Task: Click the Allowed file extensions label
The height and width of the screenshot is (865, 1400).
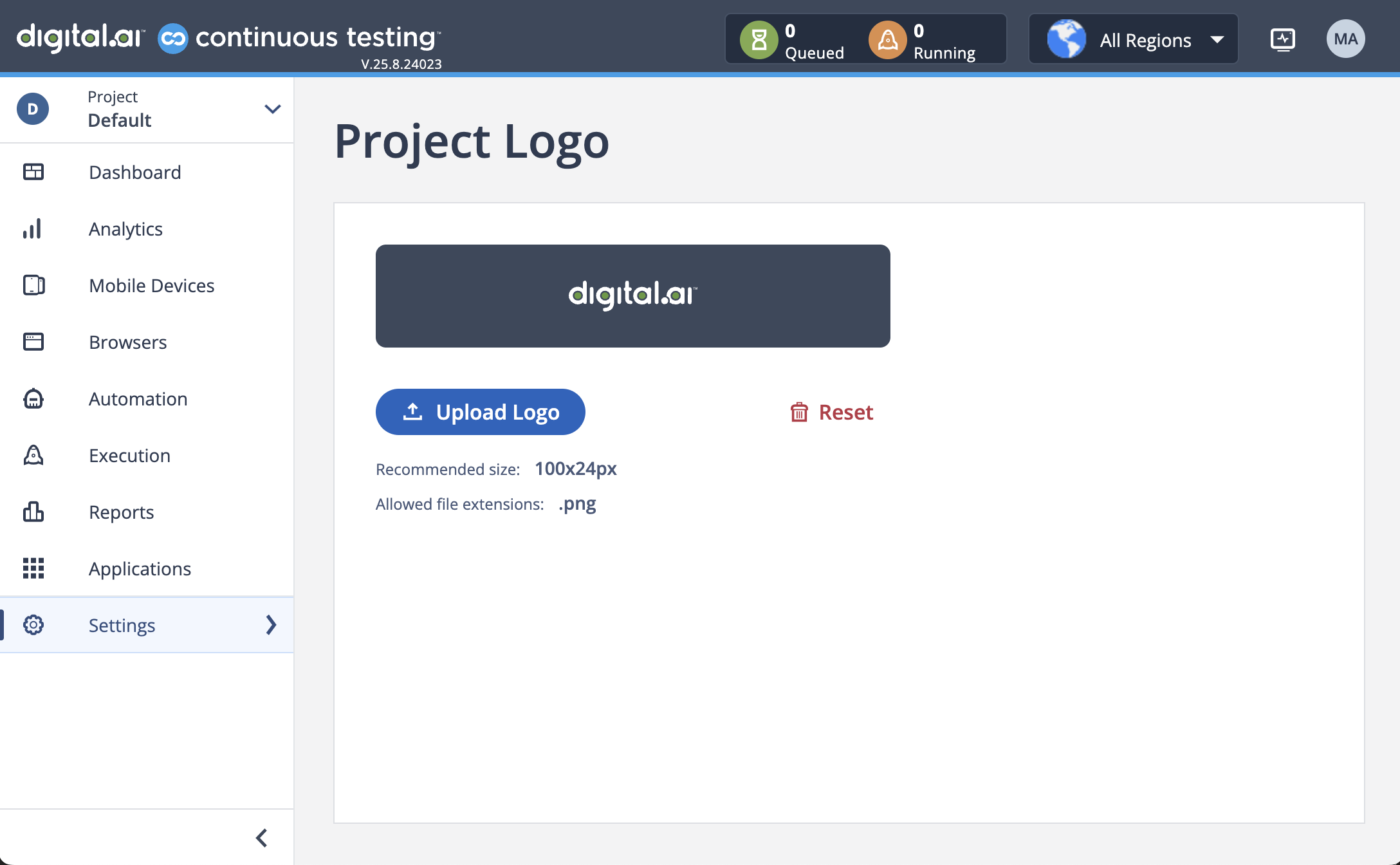Action: coord(460,504)
